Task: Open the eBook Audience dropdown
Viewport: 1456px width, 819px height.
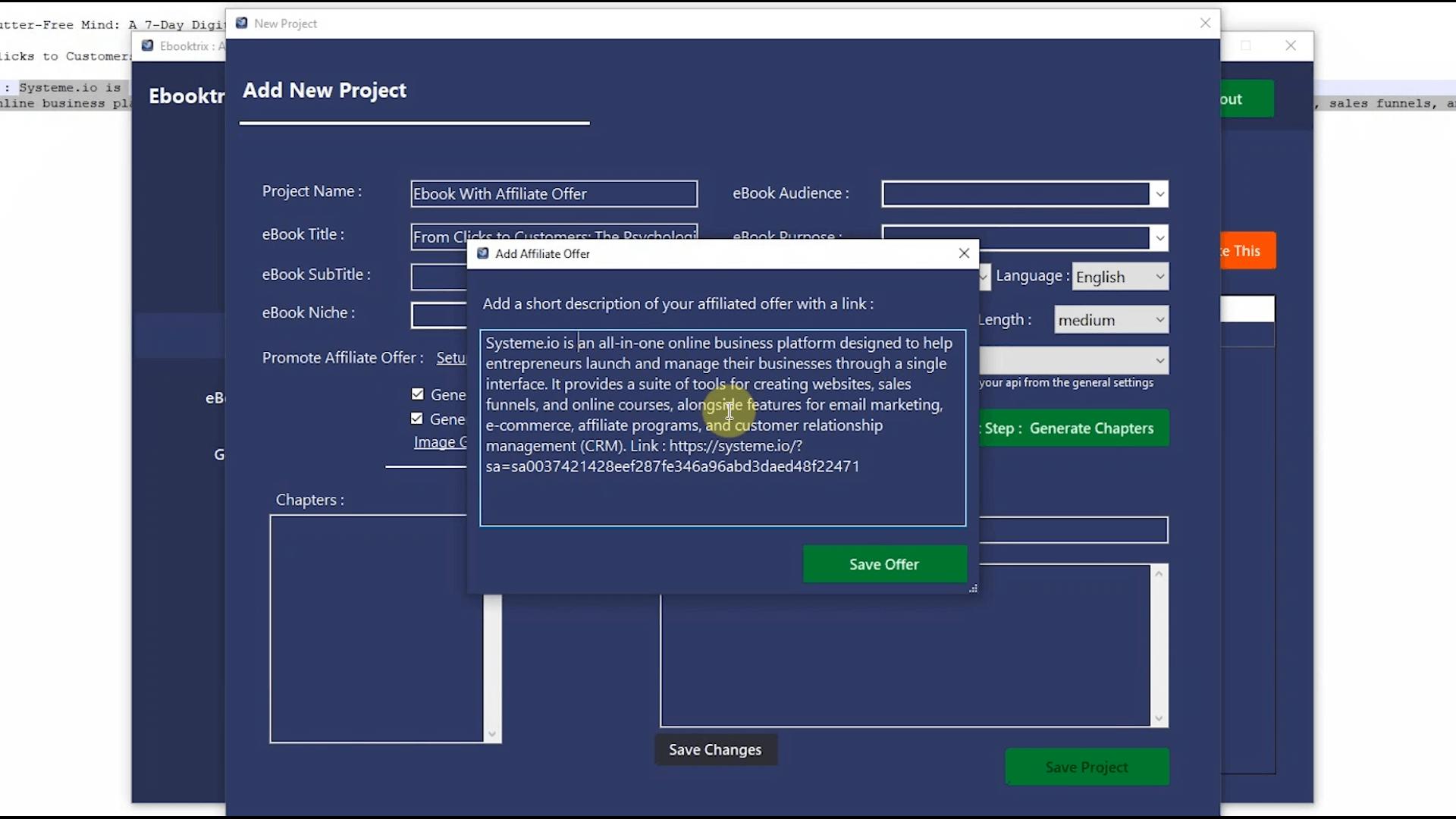Action: (1159, 194)
